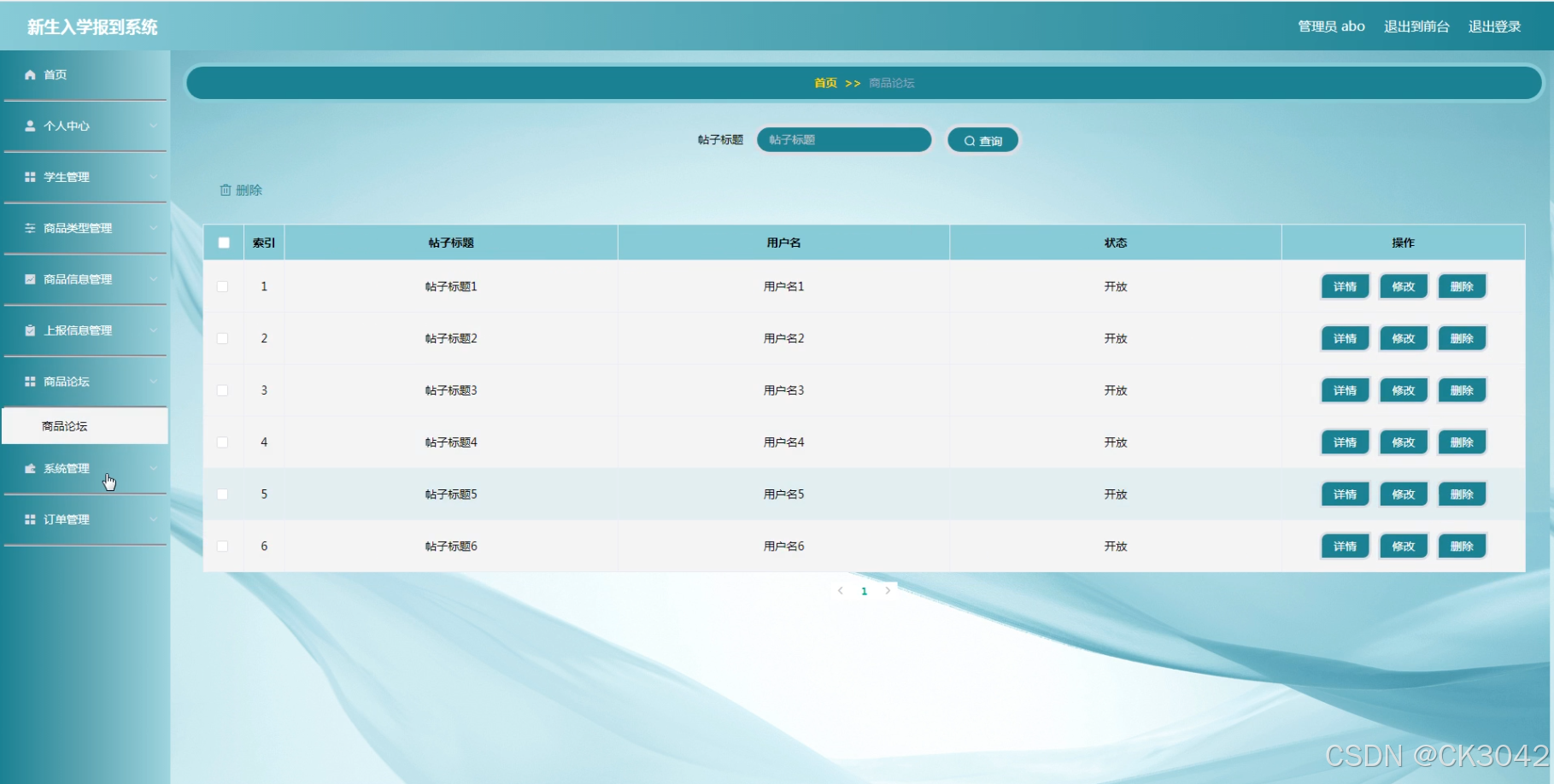Click 退出登录 to log out
This screenshot has height=784, width=1554.
(x=1494, y=26)
